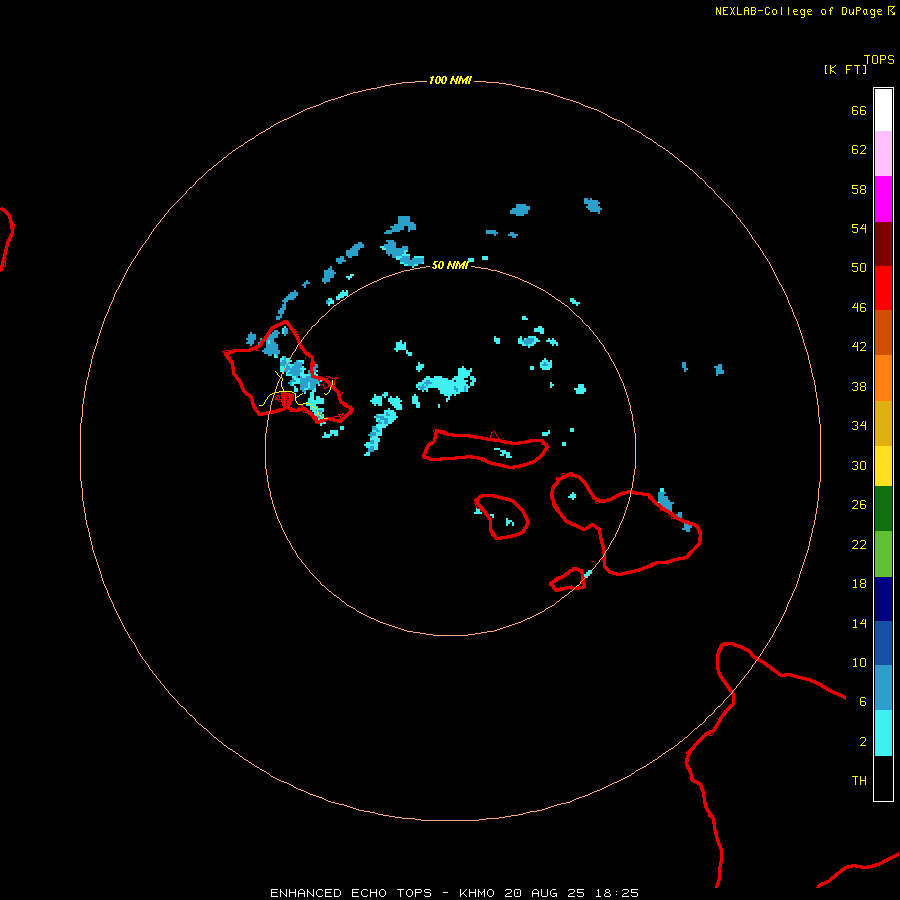The image size is (900, 900).
Task: Pick the yellow legend swatch
Action: tap(883, 466)
